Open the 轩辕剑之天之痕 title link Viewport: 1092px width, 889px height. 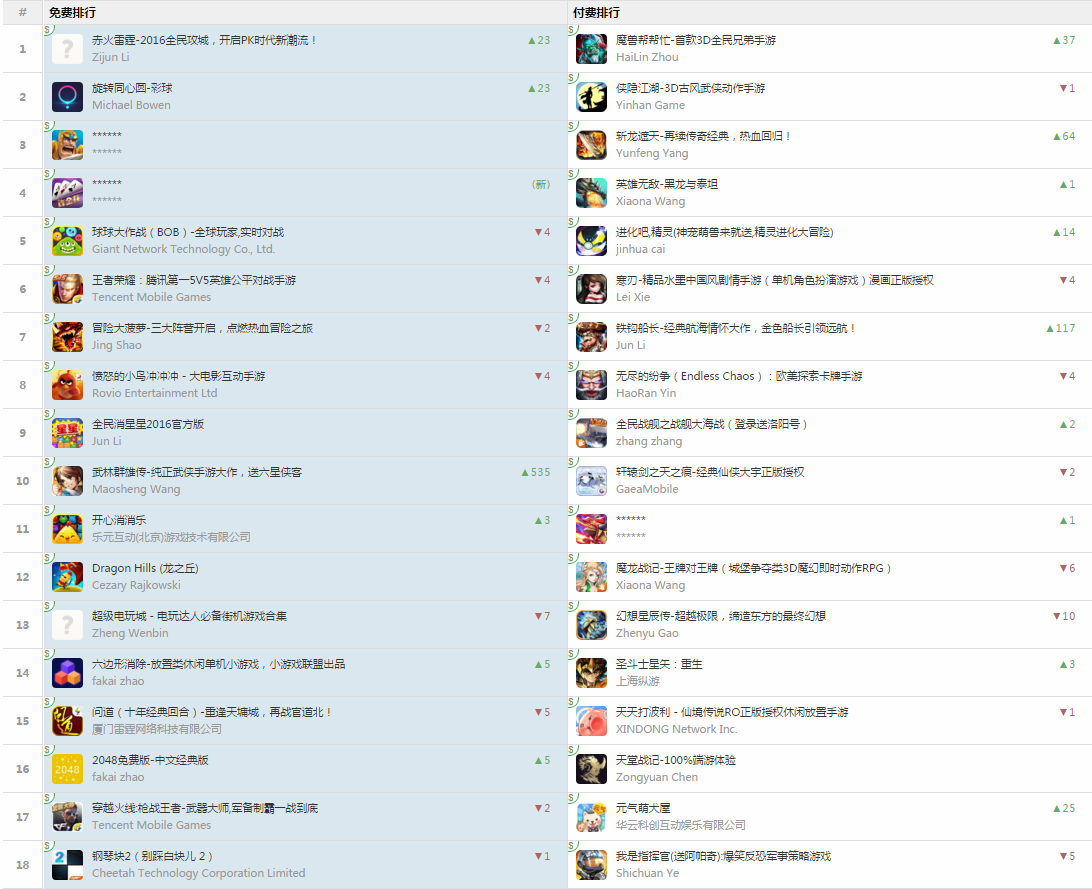tap(710, 473)
